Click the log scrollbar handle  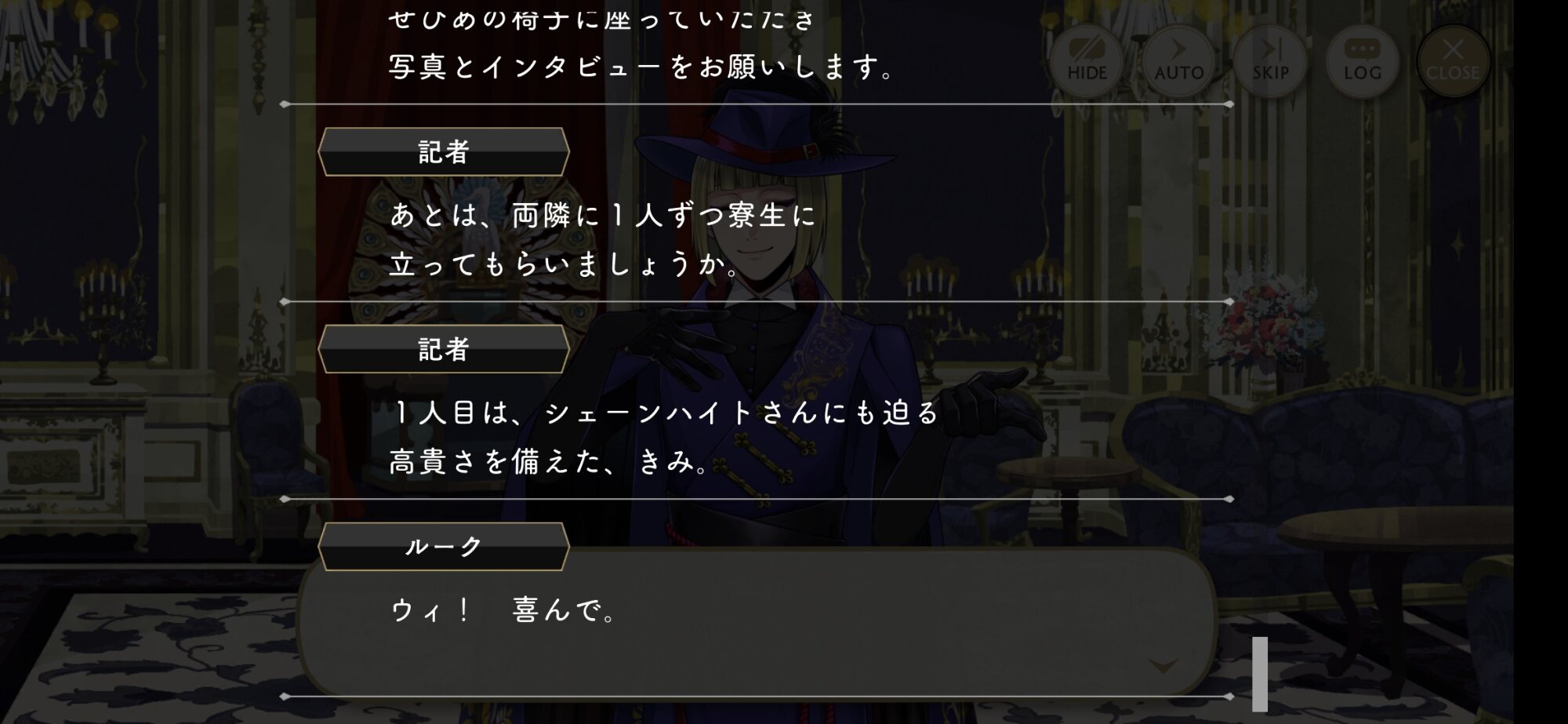pos(1260,674)
